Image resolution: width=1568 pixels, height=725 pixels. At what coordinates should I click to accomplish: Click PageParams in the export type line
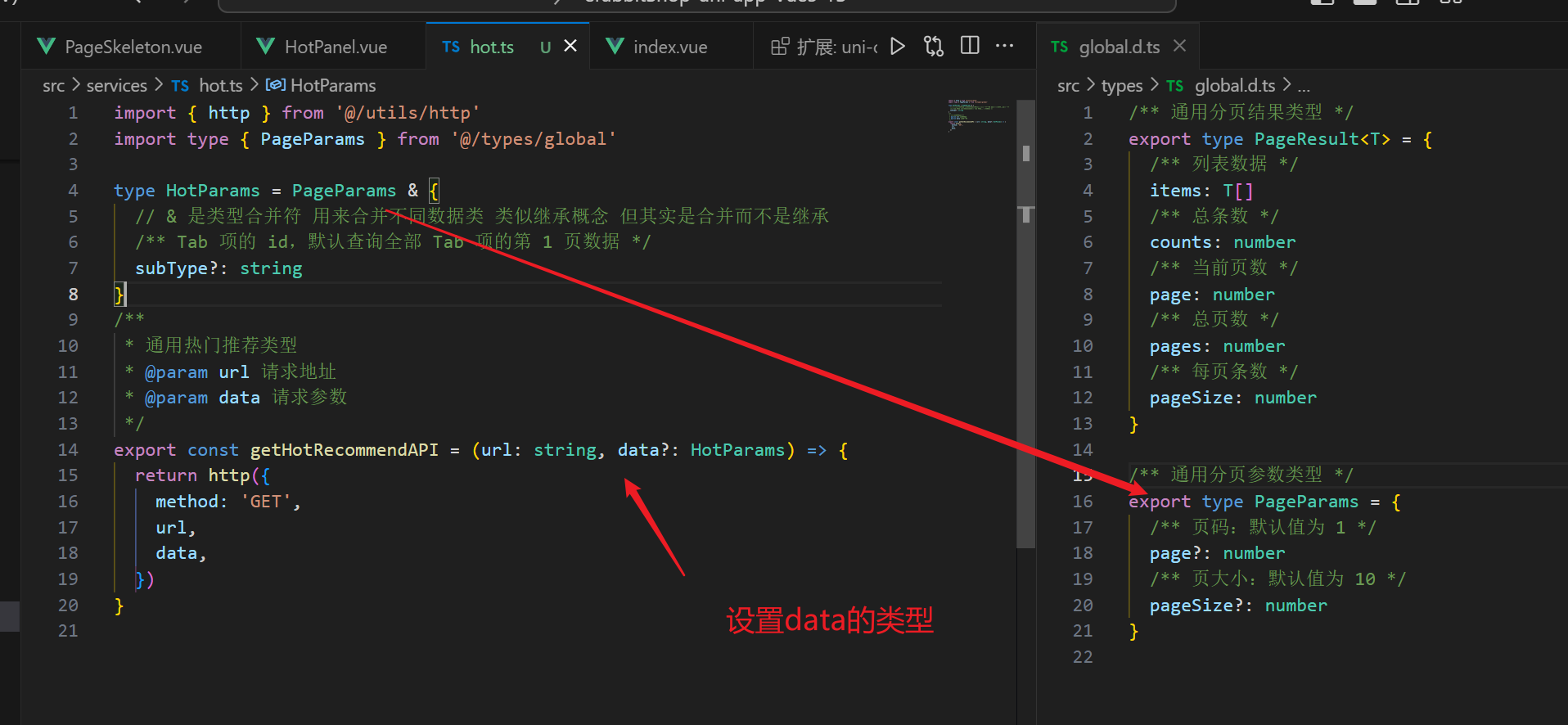(x=1306, y=502)
